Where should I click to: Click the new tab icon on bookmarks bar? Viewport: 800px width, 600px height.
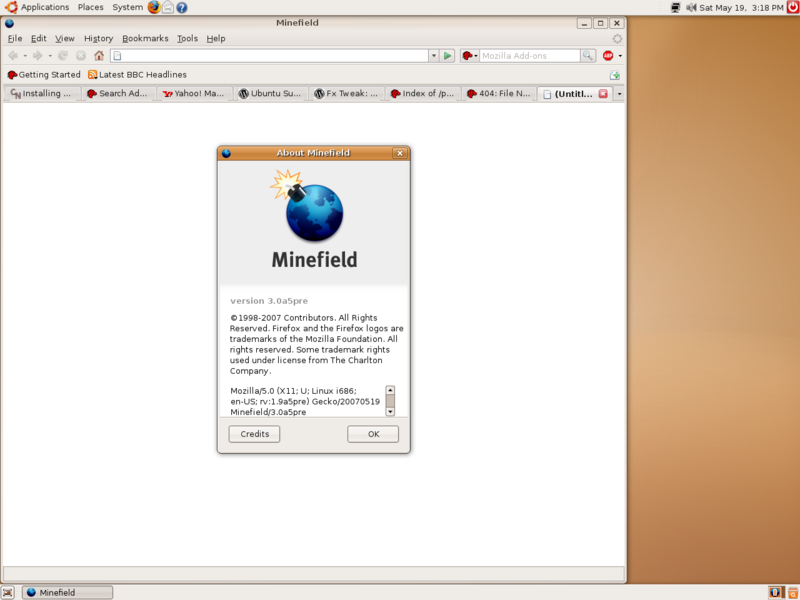[615, 75]
